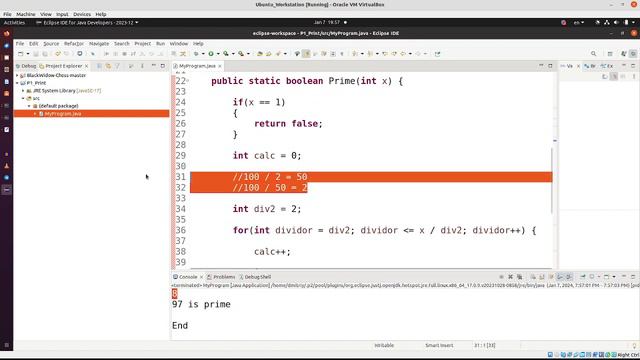
Task: Click the editor vertical scrollbar
Action: pyautogui.click(x=552, y=180)
